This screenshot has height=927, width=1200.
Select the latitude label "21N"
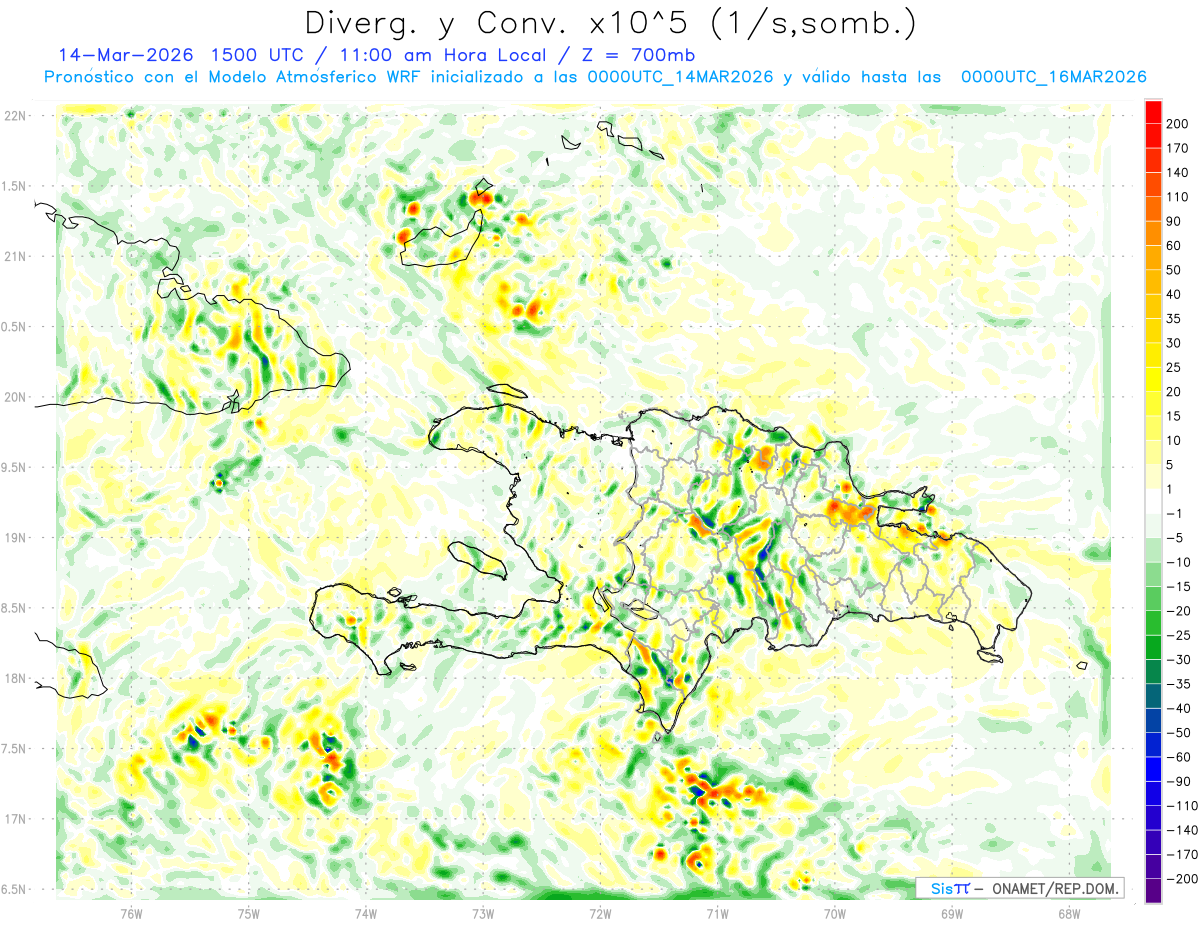(15, 257)
